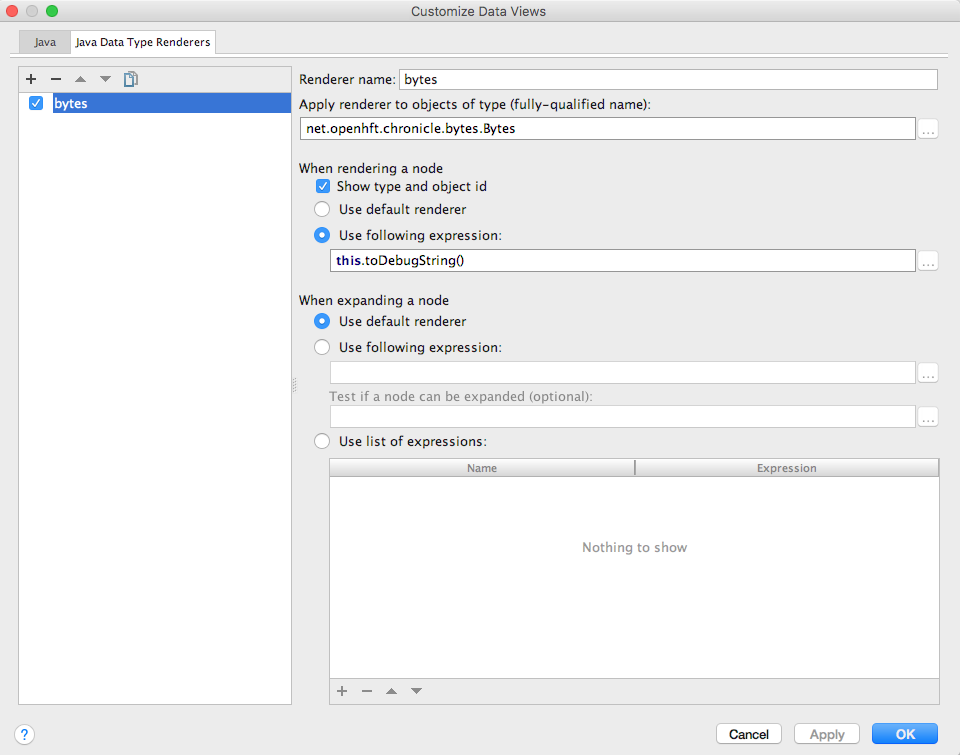Switch to Java Data Type Renderers tab

143,42
